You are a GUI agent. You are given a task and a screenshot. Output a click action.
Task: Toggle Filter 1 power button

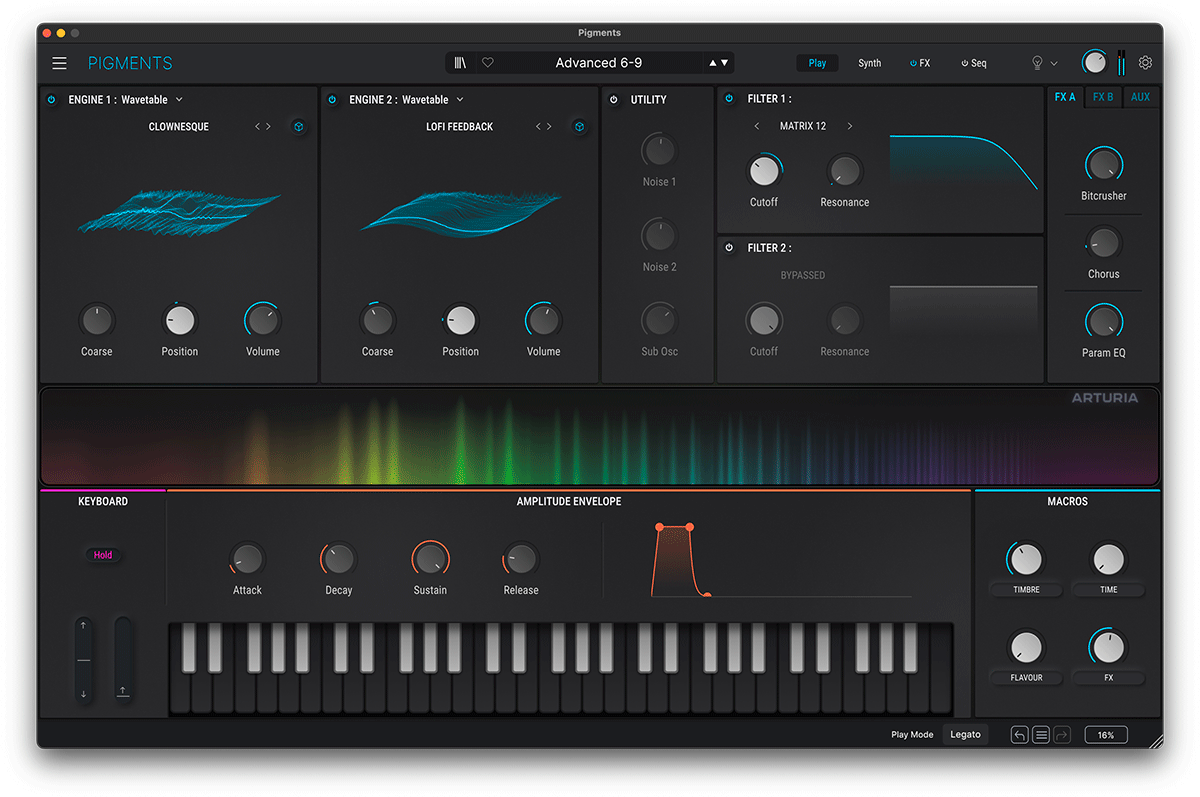coord(729,98)
